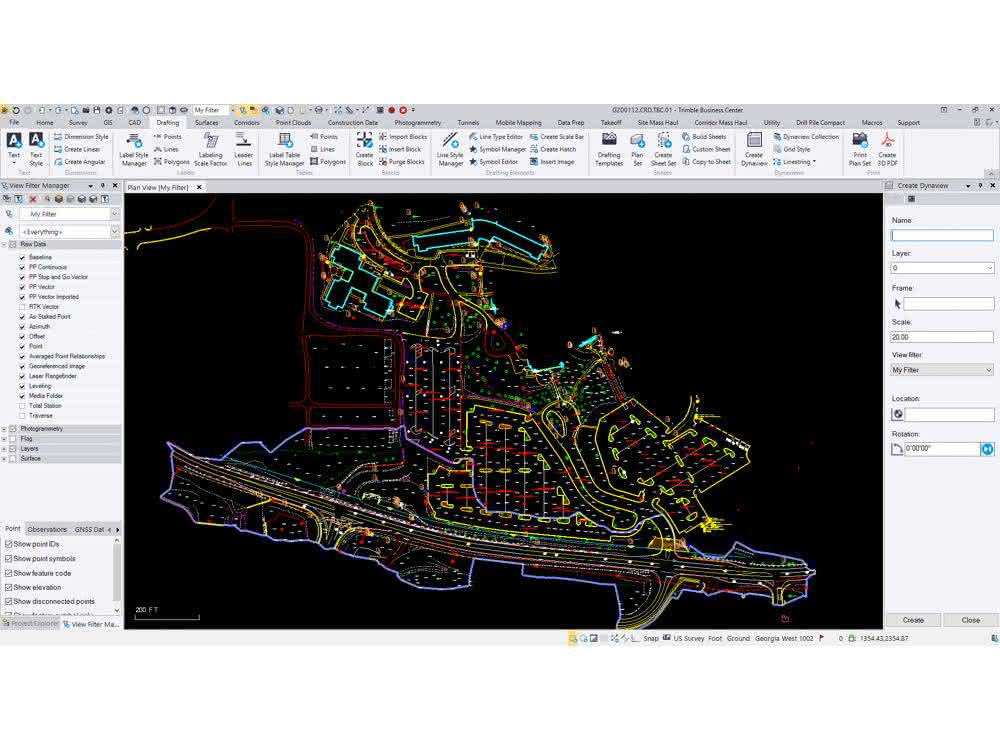Click the Create button
1000x750 pixels.
913,620
